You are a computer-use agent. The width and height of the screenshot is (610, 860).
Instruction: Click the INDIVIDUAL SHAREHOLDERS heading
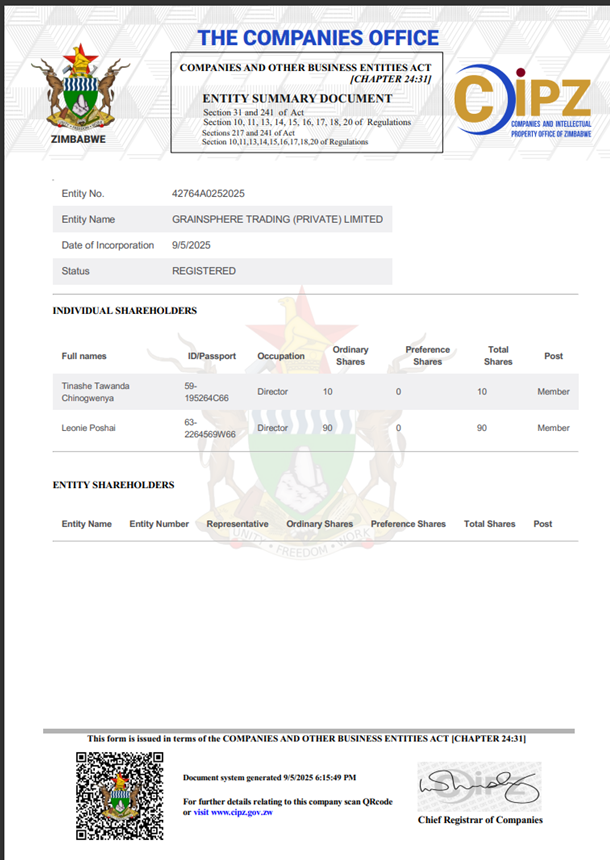[x=125, y=310]
